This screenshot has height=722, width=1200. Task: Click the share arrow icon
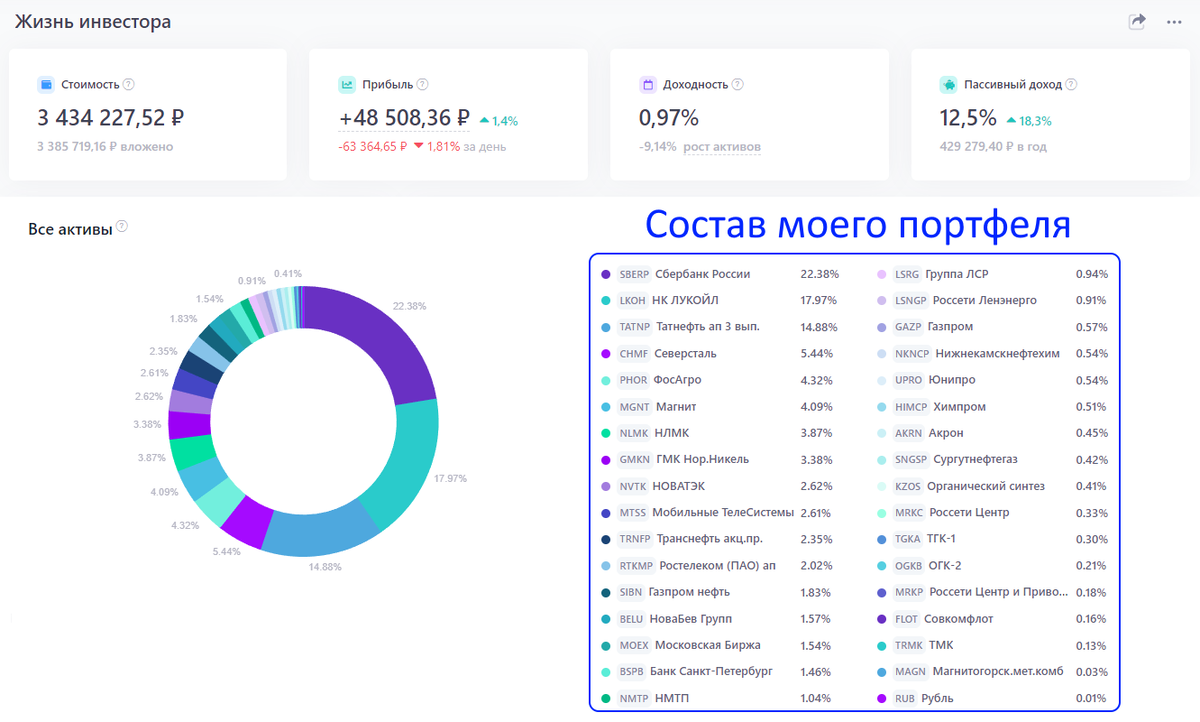[x=1137, y=21]
